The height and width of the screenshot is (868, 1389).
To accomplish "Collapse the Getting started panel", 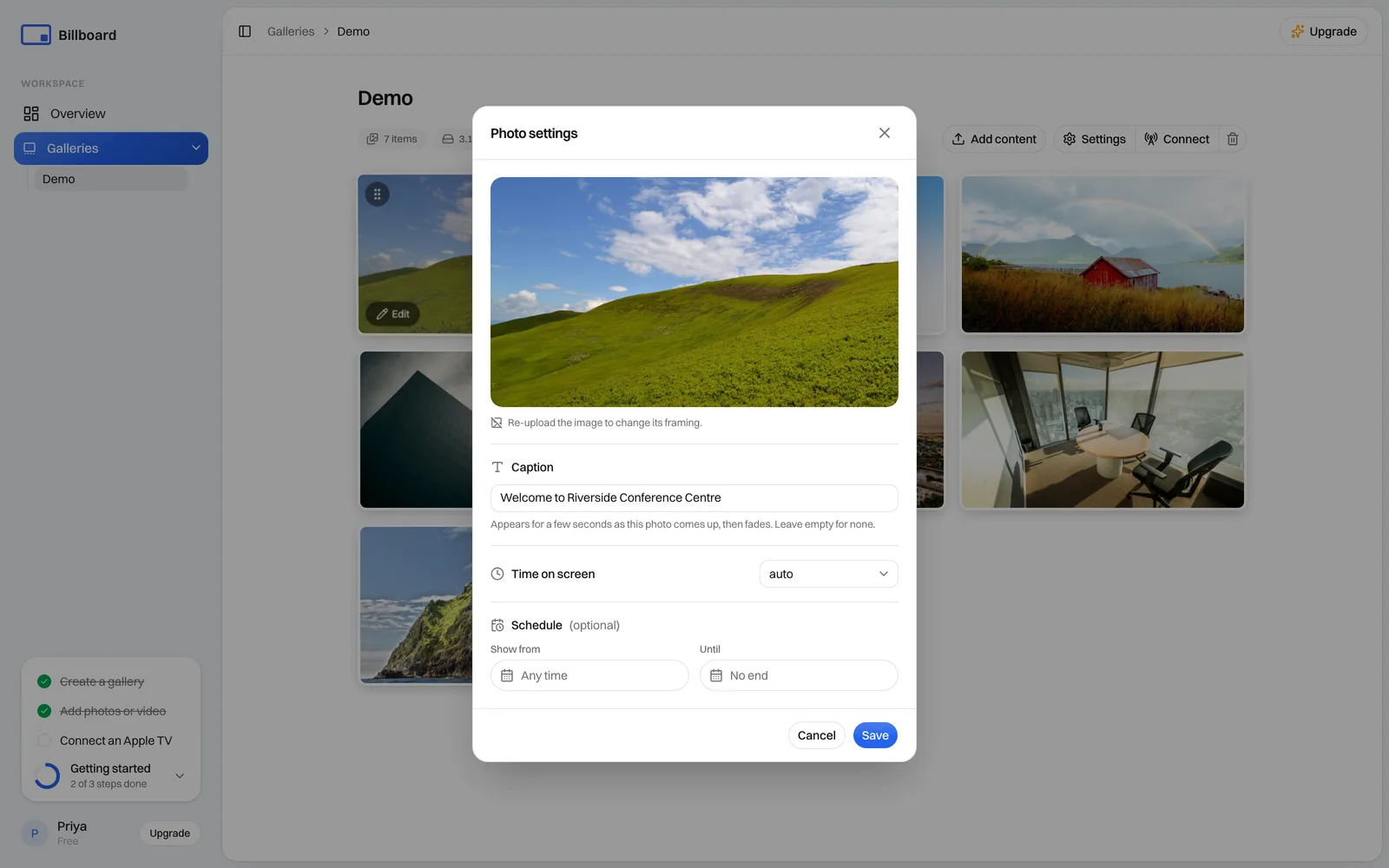I will [180, 776].
